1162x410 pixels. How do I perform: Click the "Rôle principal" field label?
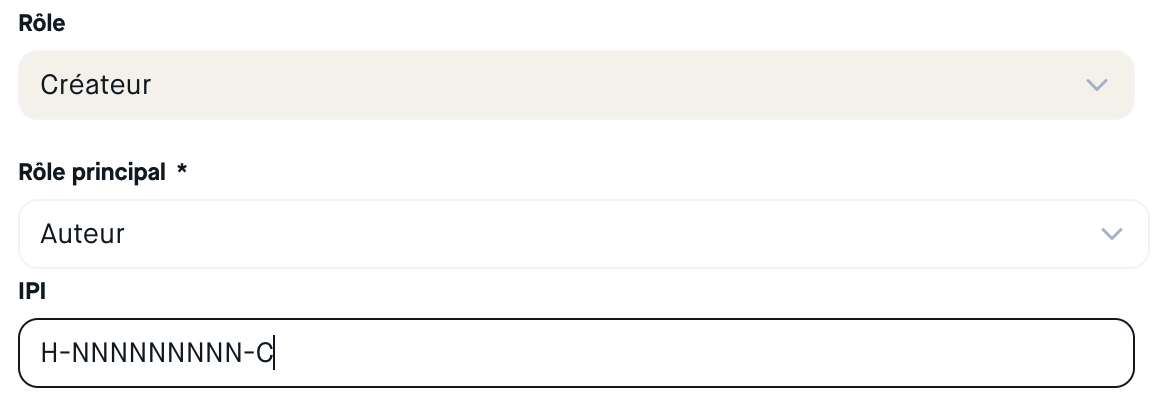(92, 172)
